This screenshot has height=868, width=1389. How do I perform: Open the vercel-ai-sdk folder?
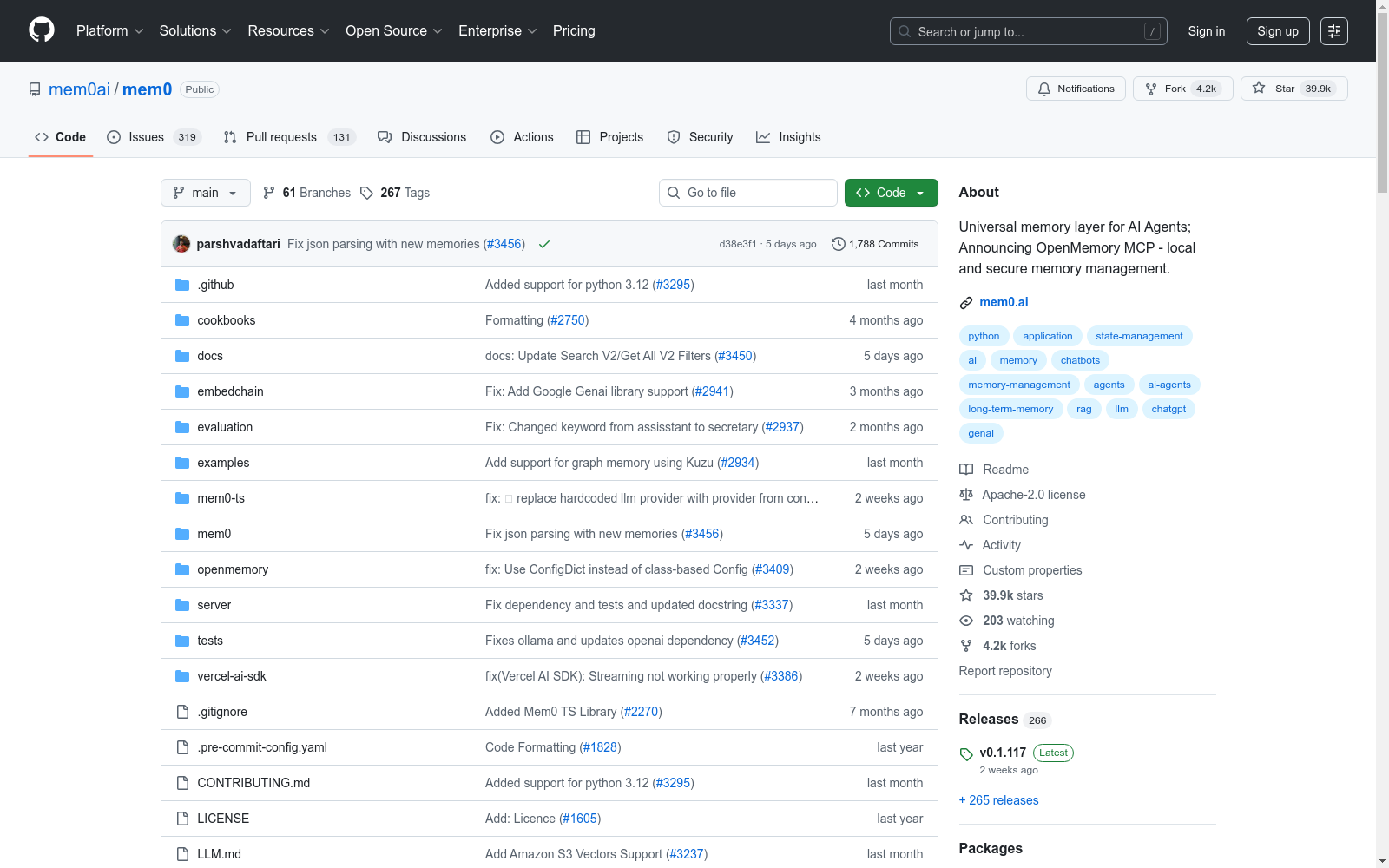point(232,676)
